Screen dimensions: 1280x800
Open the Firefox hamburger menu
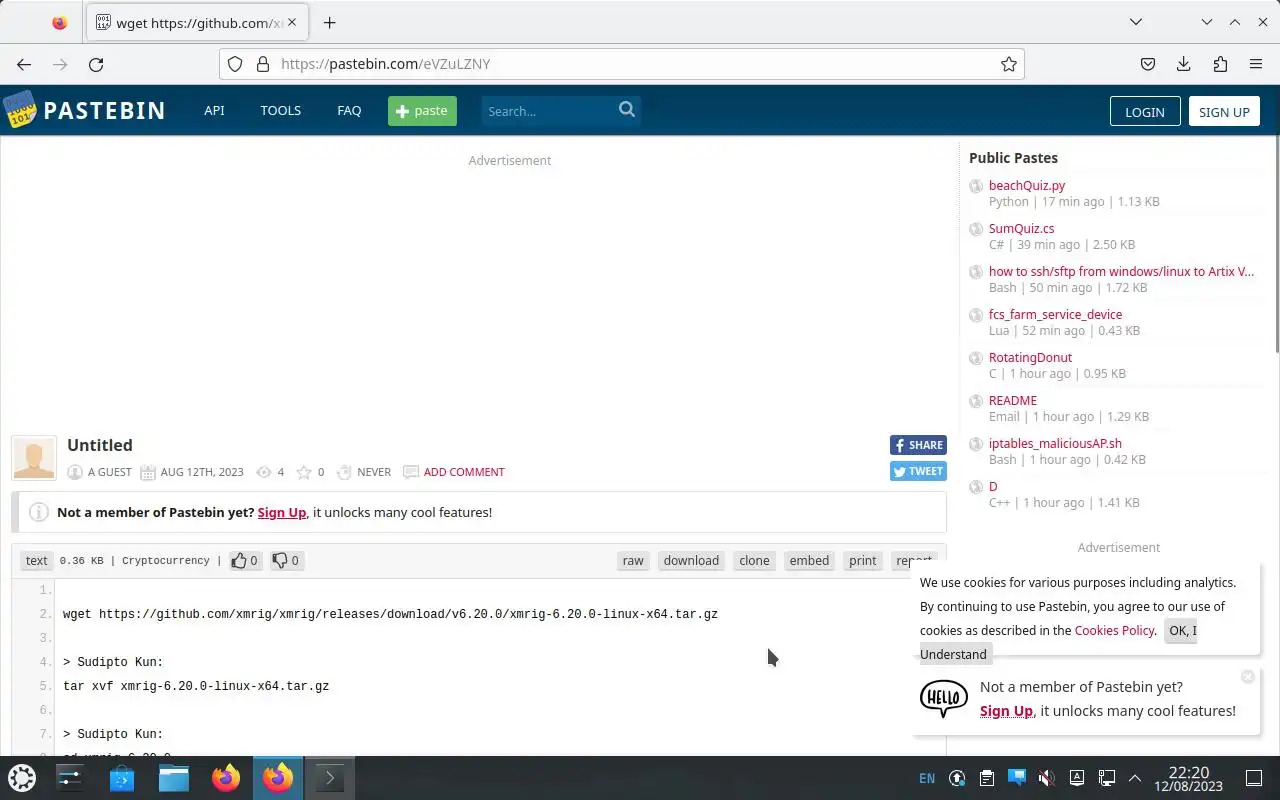1256,64
